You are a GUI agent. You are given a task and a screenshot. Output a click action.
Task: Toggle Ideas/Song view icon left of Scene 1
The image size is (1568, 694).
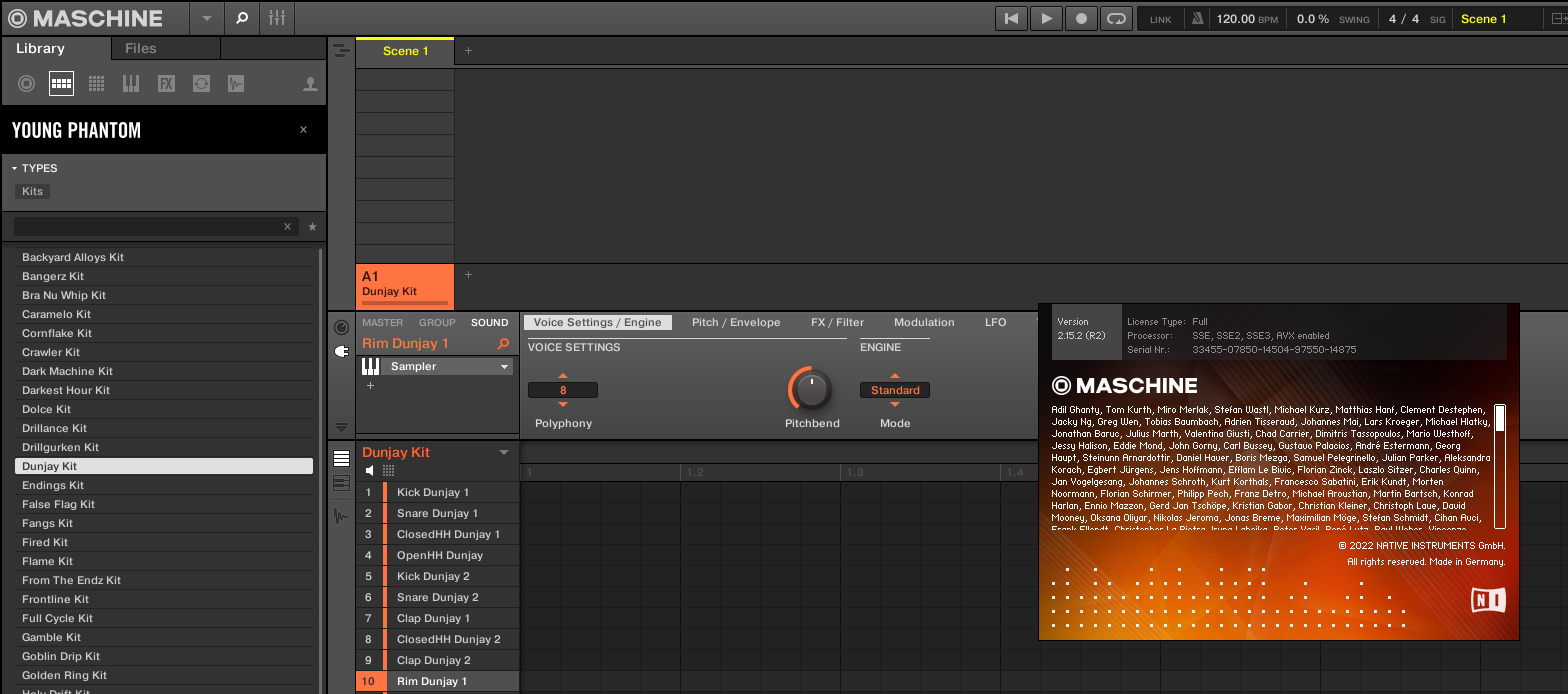click(x=341, y=50)
